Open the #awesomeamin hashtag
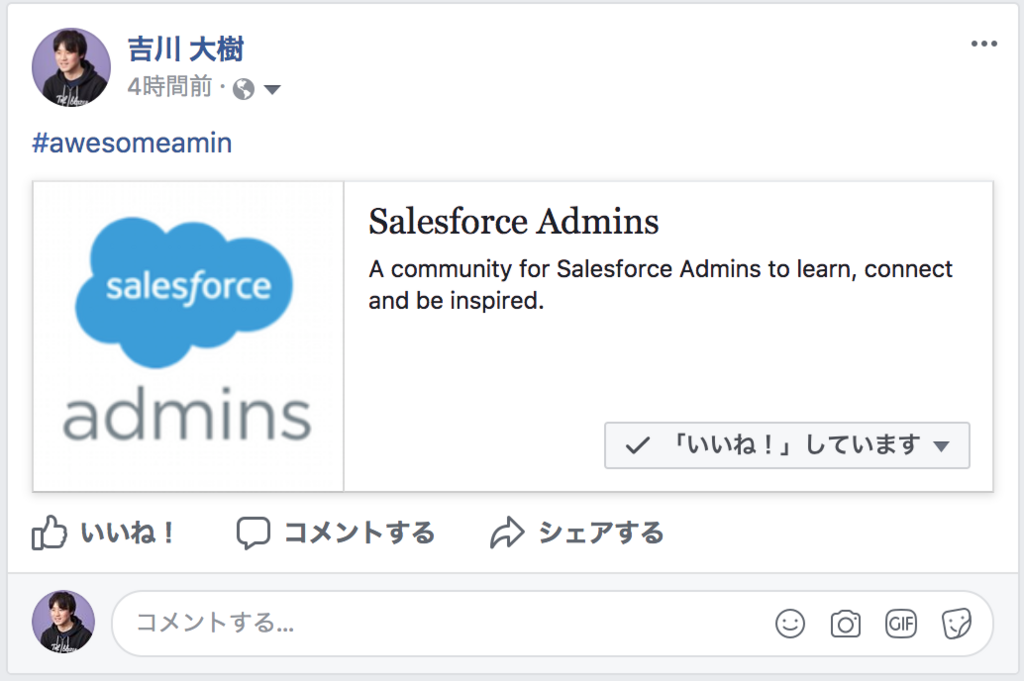Screen dimensions: 1024x681 [x=132, y=143]
